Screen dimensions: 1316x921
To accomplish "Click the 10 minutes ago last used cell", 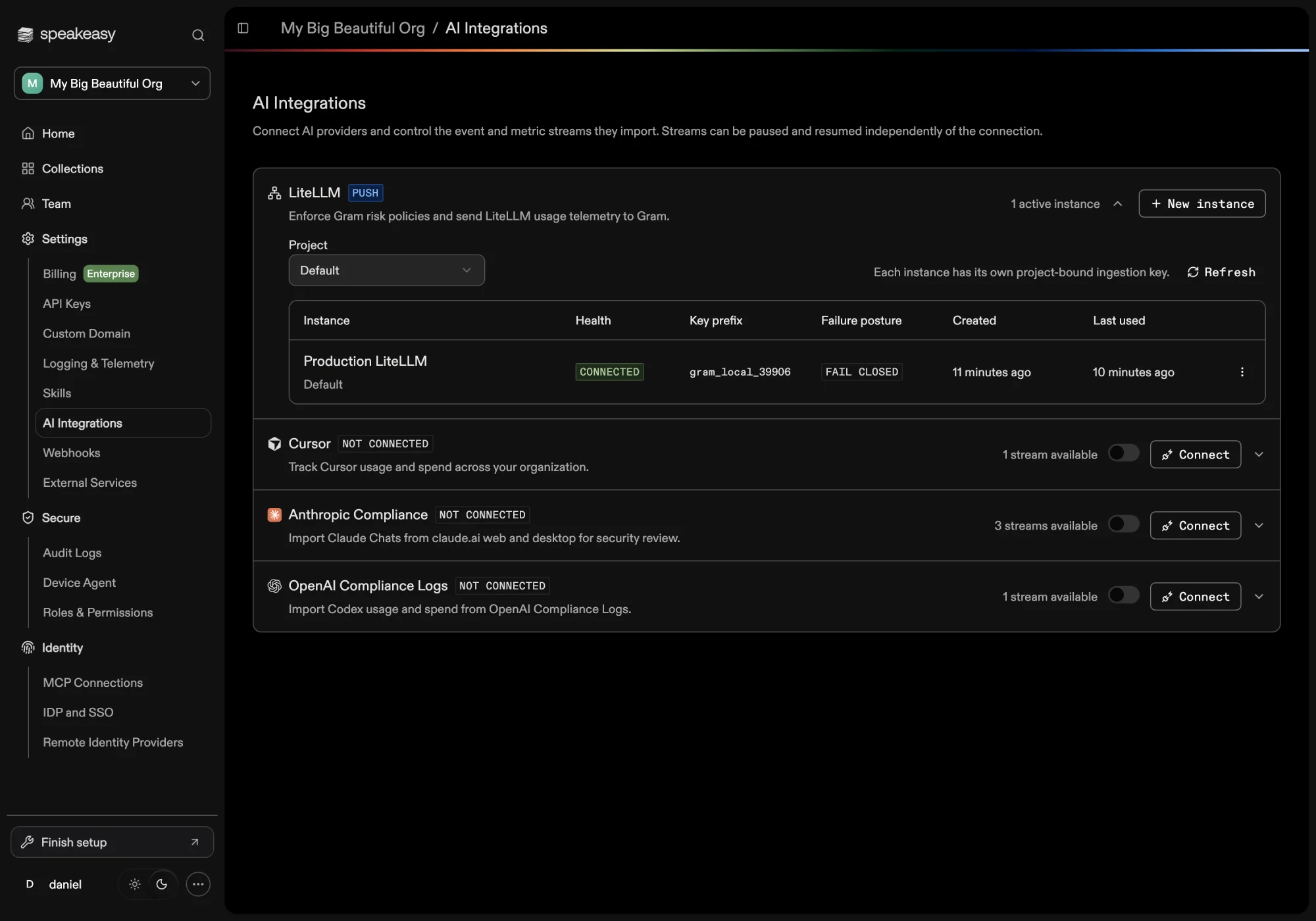I will coord(1133,372).
